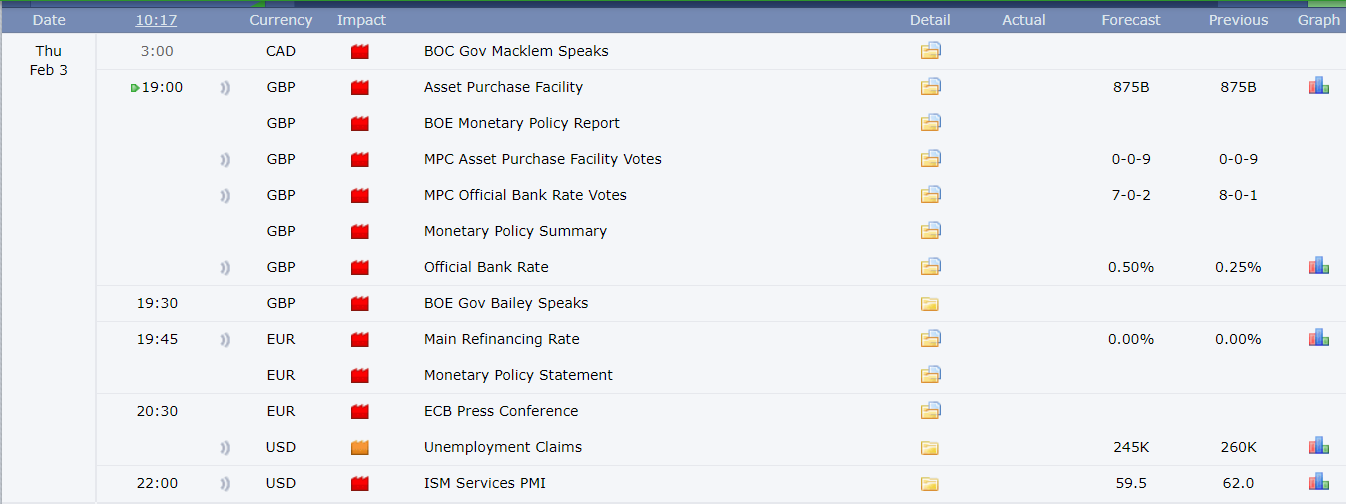The image size is (1346, 504).
Task: Open graph for Asset Purchase Facility
Action: [x=1318, y=87]
